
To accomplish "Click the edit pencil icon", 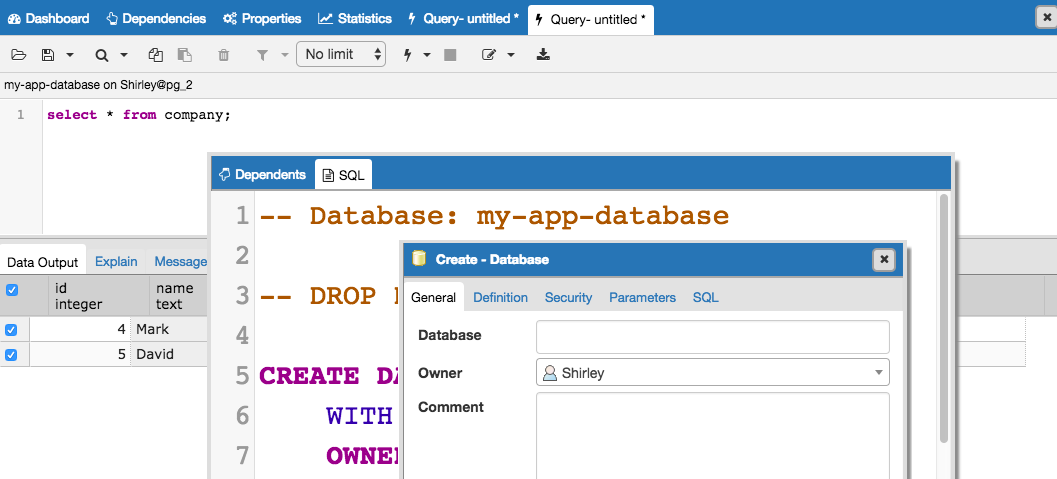I will (489, 55).
